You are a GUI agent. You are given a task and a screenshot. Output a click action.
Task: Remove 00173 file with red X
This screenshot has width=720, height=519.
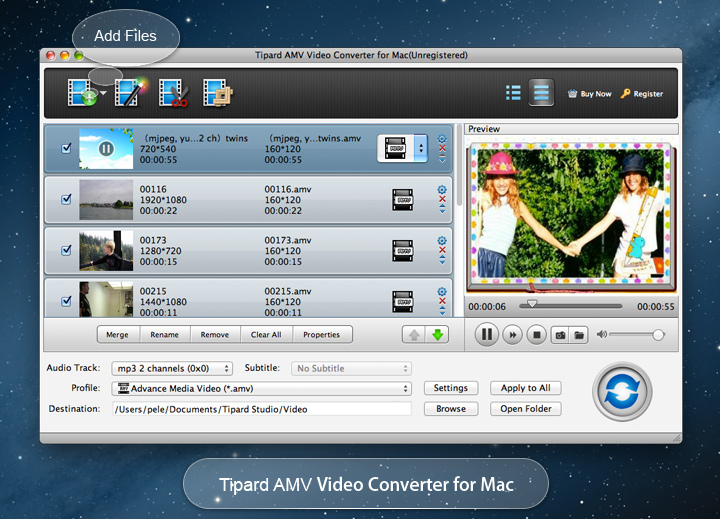coord(442,250)
